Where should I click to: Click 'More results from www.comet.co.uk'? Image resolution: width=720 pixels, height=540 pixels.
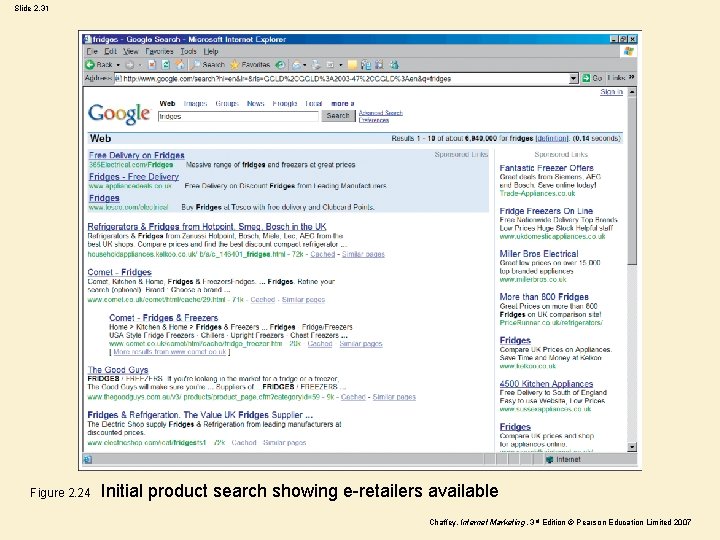point(170,352)
